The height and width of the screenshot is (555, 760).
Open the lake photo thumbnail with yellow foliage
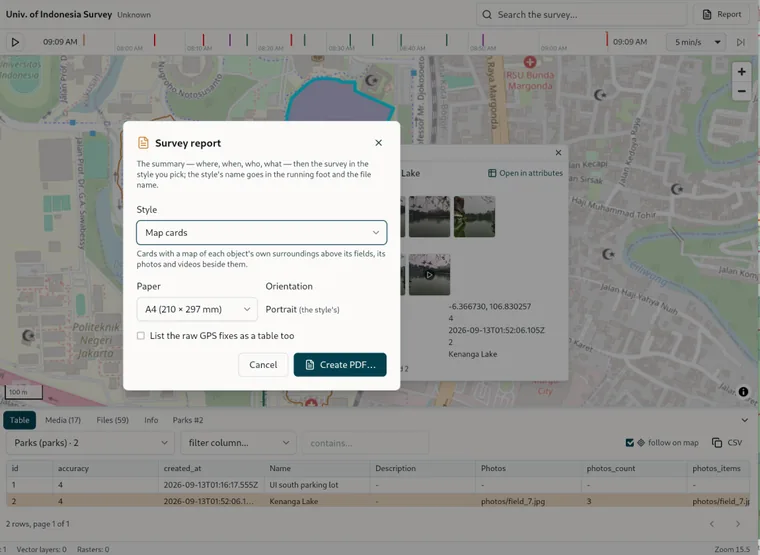[475, 217]
